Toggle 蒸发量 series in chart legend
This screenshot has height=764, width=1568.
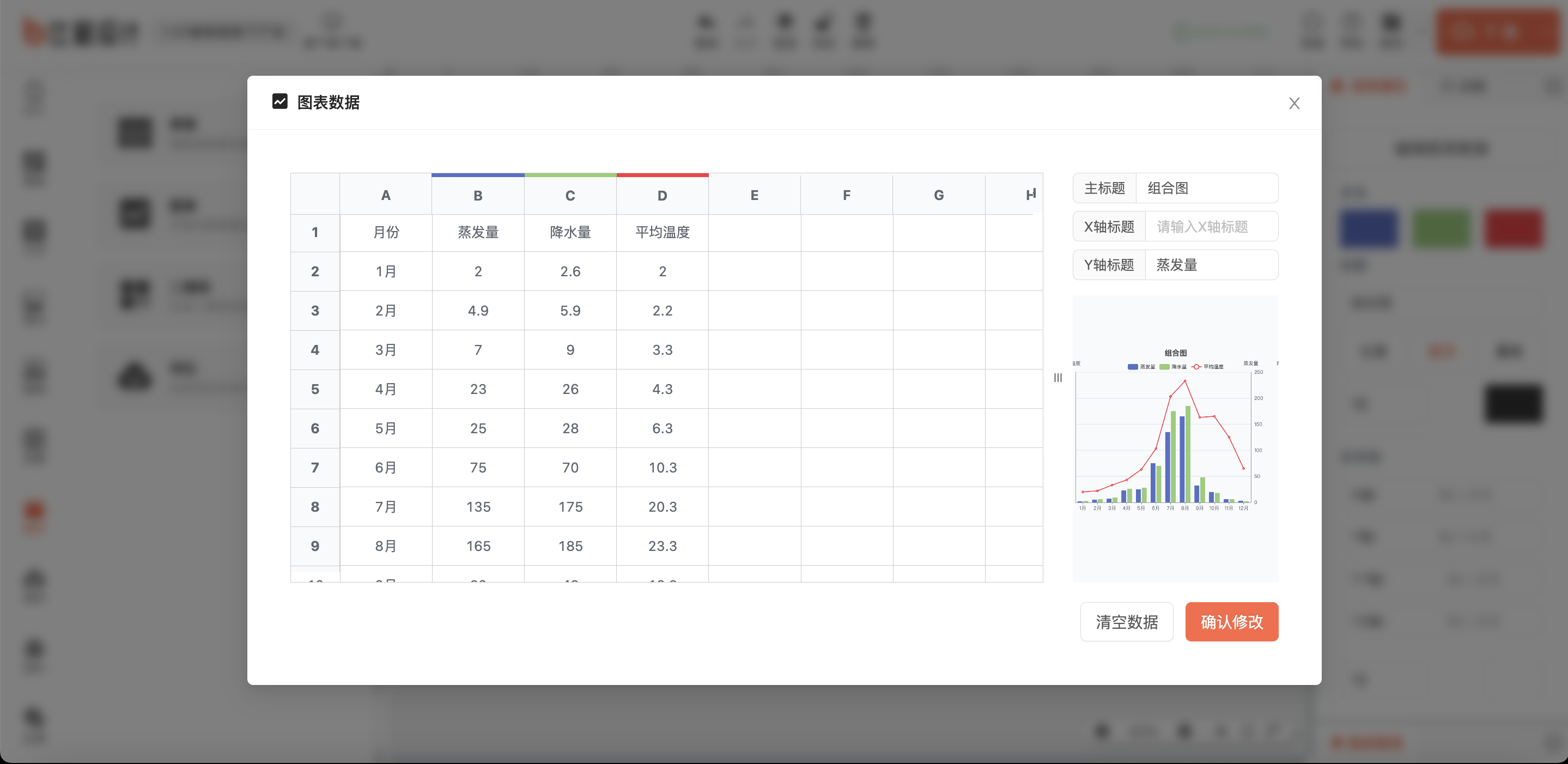[x=1141, y=367]
